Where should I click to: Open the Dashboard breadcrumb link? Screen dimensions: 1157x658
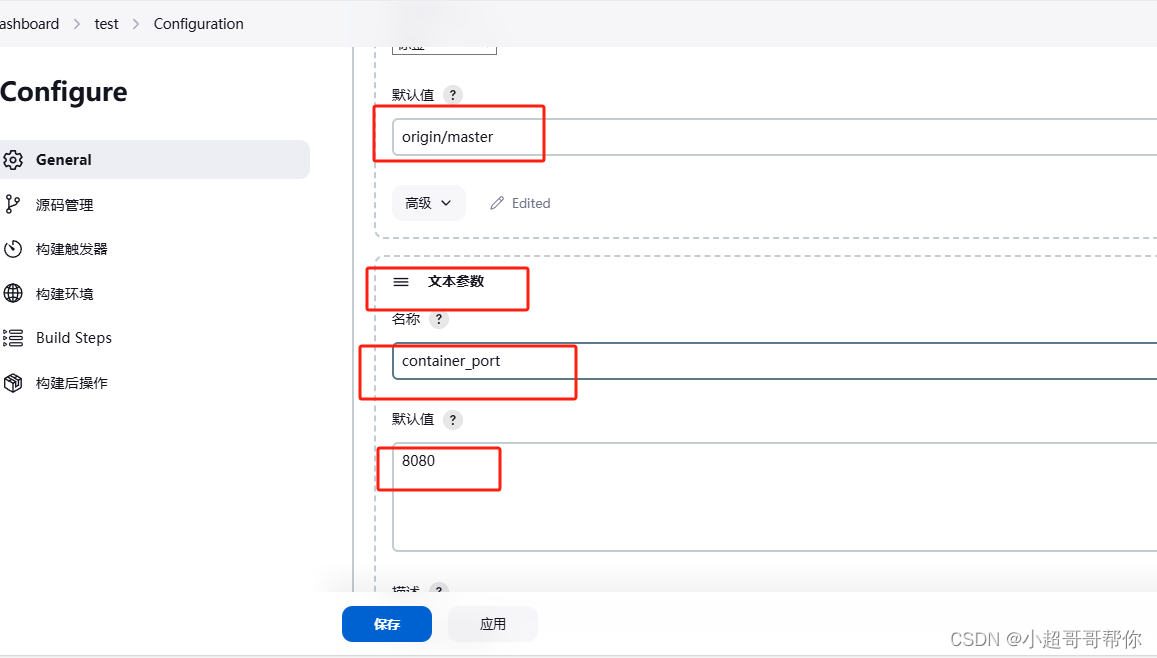30,24
